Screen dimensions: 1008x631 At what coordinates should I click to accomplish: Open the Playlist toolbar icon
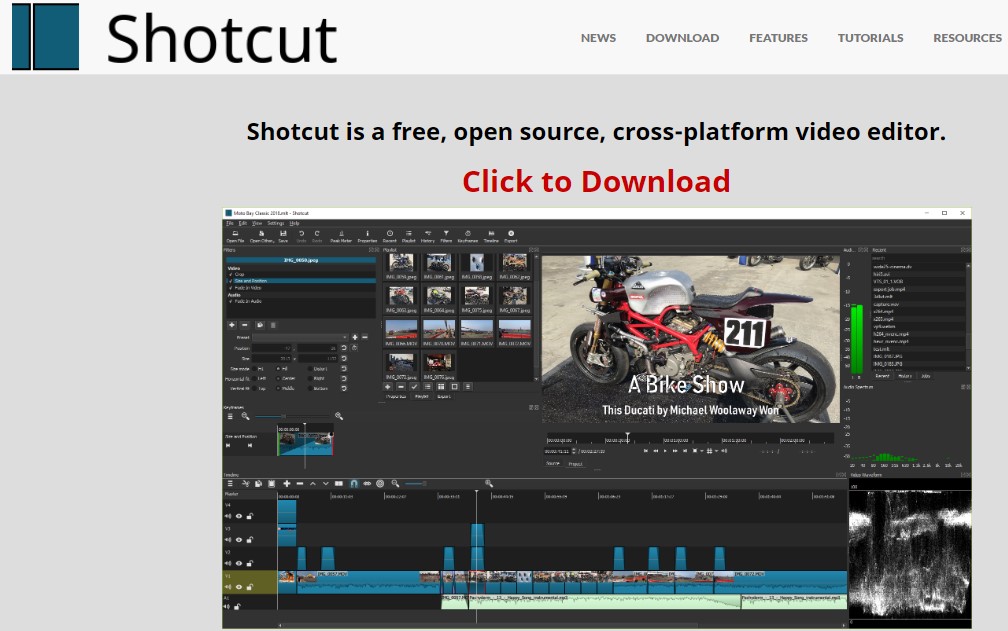(x=408, y=236)
